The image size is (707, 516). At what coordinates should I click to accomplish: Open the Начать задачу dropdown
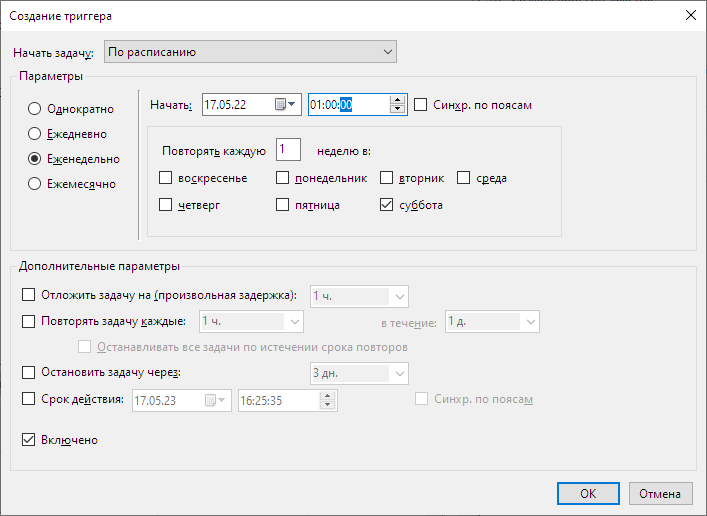point(250,52)
